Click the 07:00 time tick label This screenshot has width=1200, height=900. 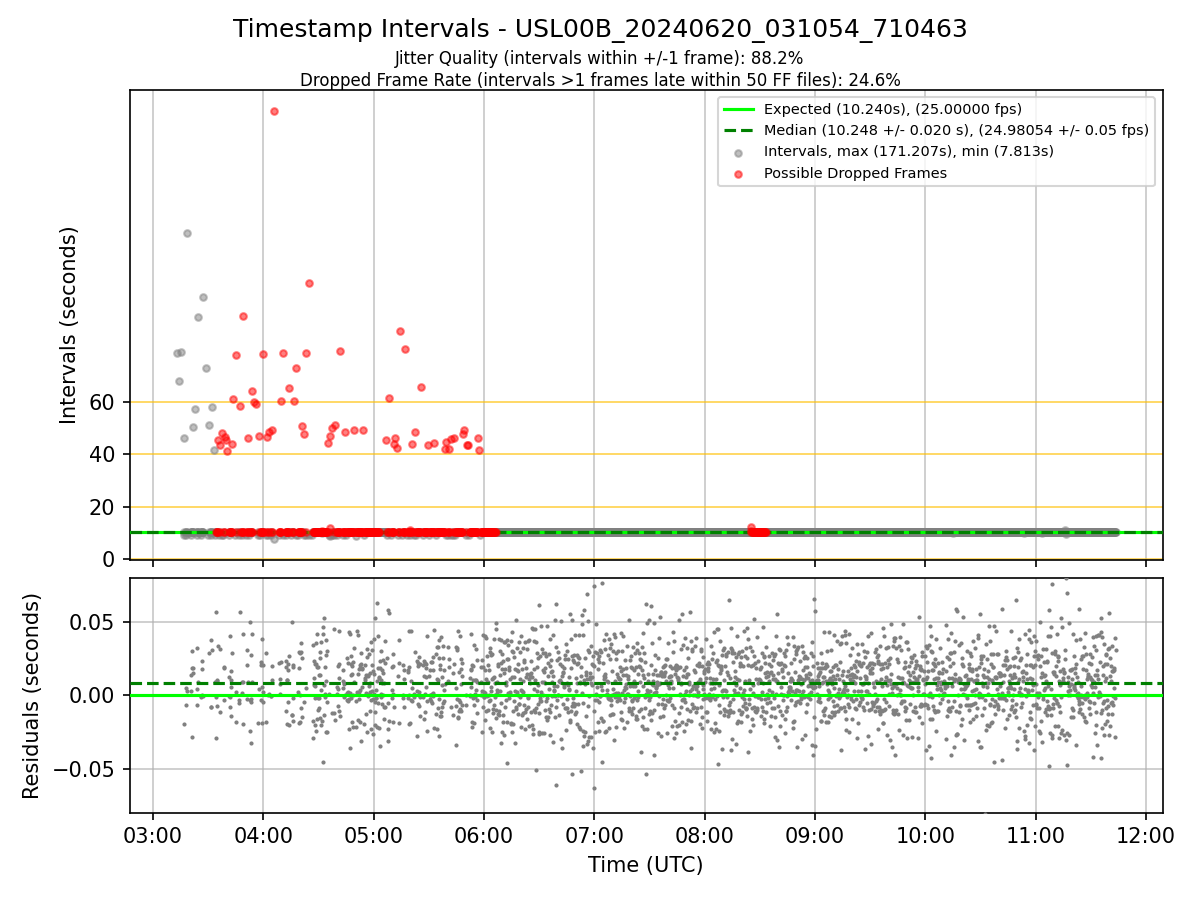pos(594,834)
